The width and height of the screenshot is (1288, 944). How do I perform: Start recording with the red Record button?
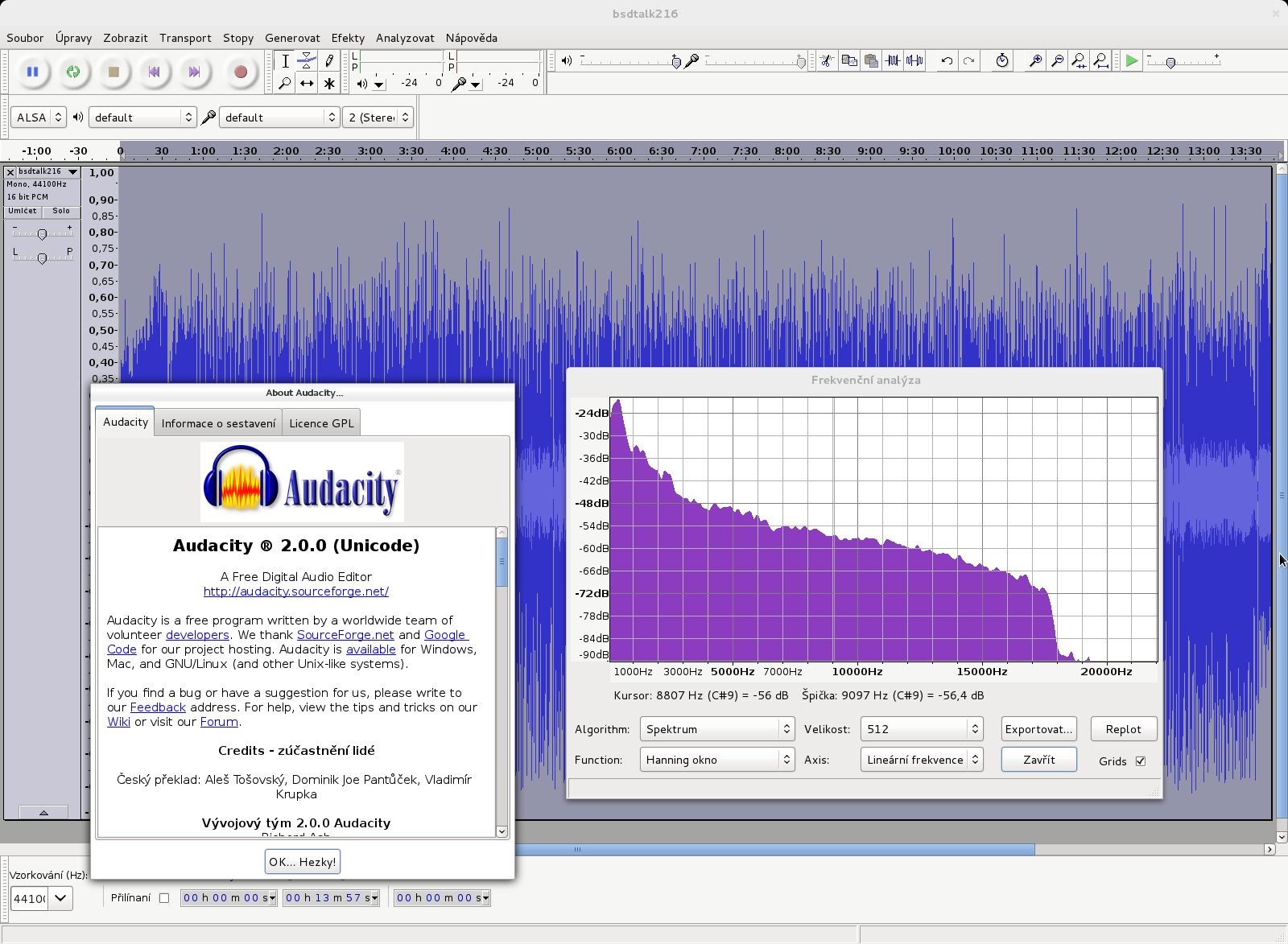point(240,72)
